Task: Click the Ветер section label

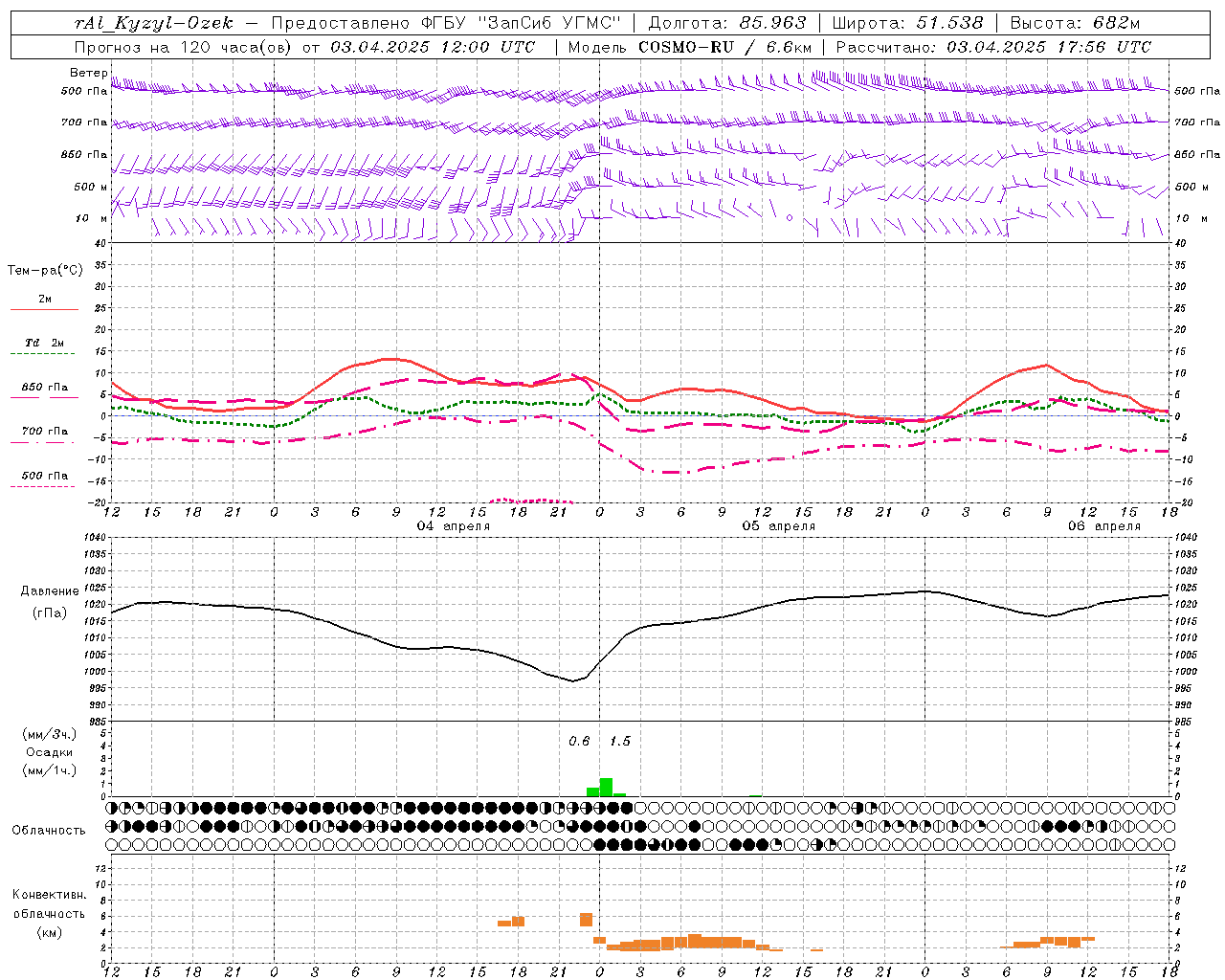Action: coord(89,73)
